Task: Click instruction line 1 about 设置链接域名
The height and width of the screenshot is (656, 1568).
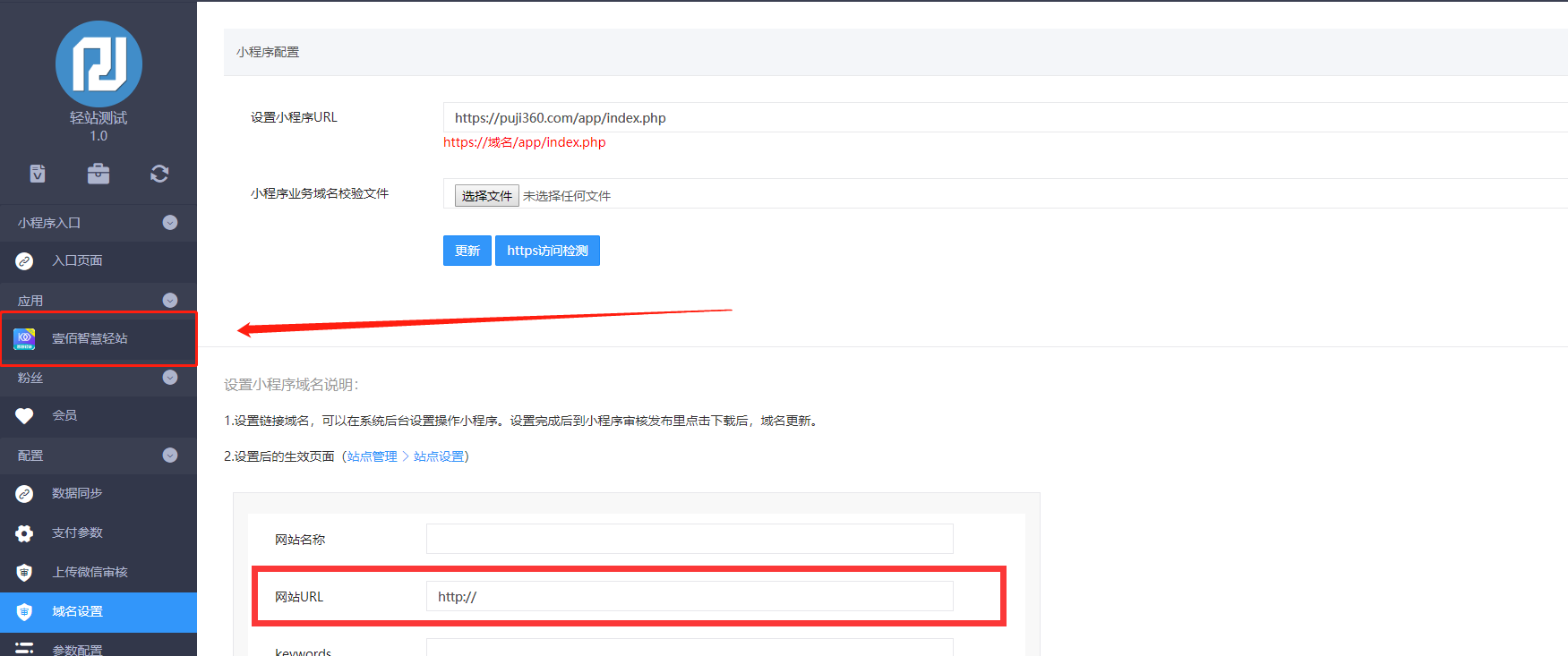Action: coord(521,421)
